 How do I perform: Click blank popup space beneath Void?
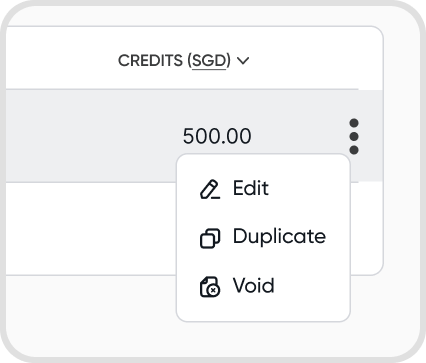[263, 310]
